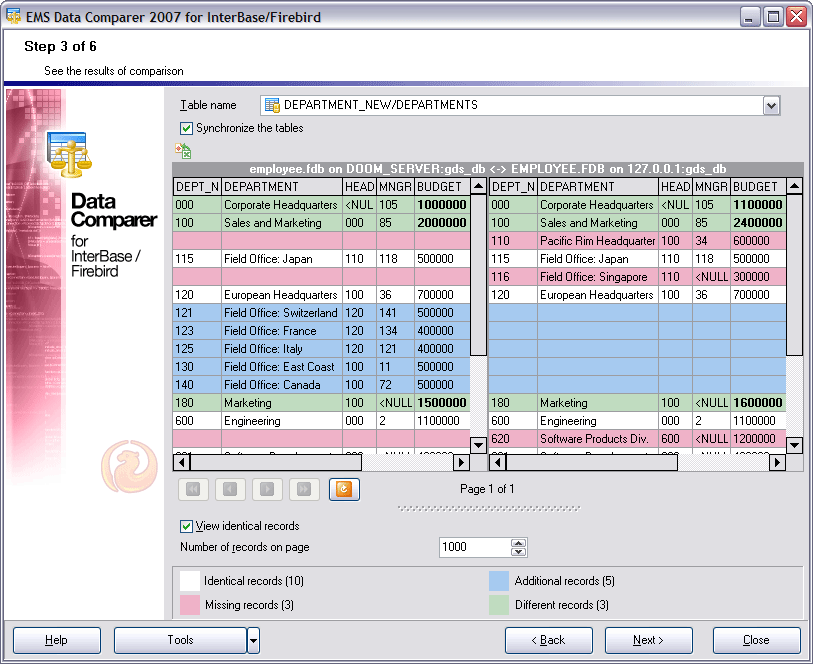Uncheck View identical records checkbox
The width and height of the screenshot is (813, 664).
click(x=186, y=527)
